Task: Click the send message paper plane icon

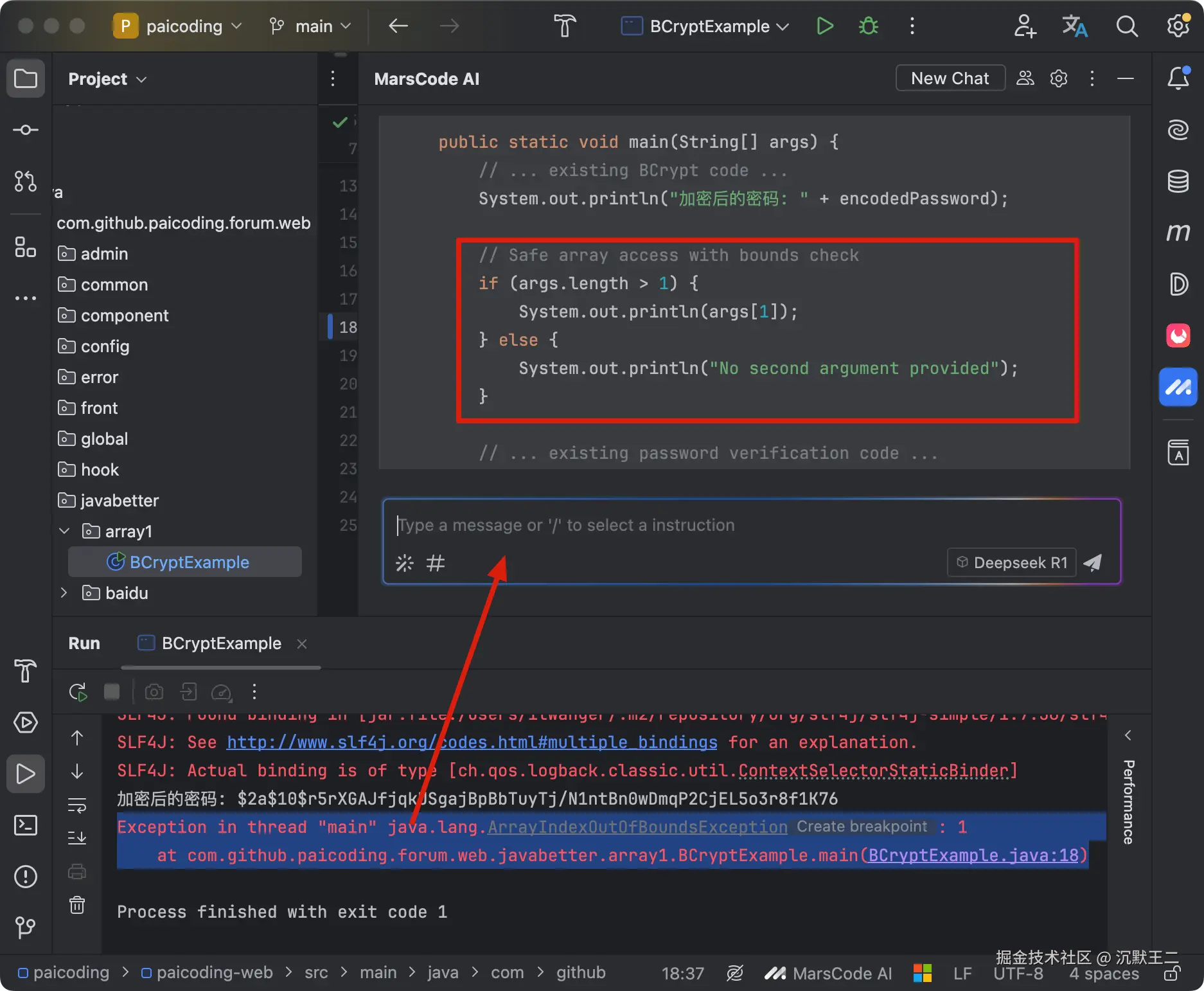Action: coord(1093,563)
